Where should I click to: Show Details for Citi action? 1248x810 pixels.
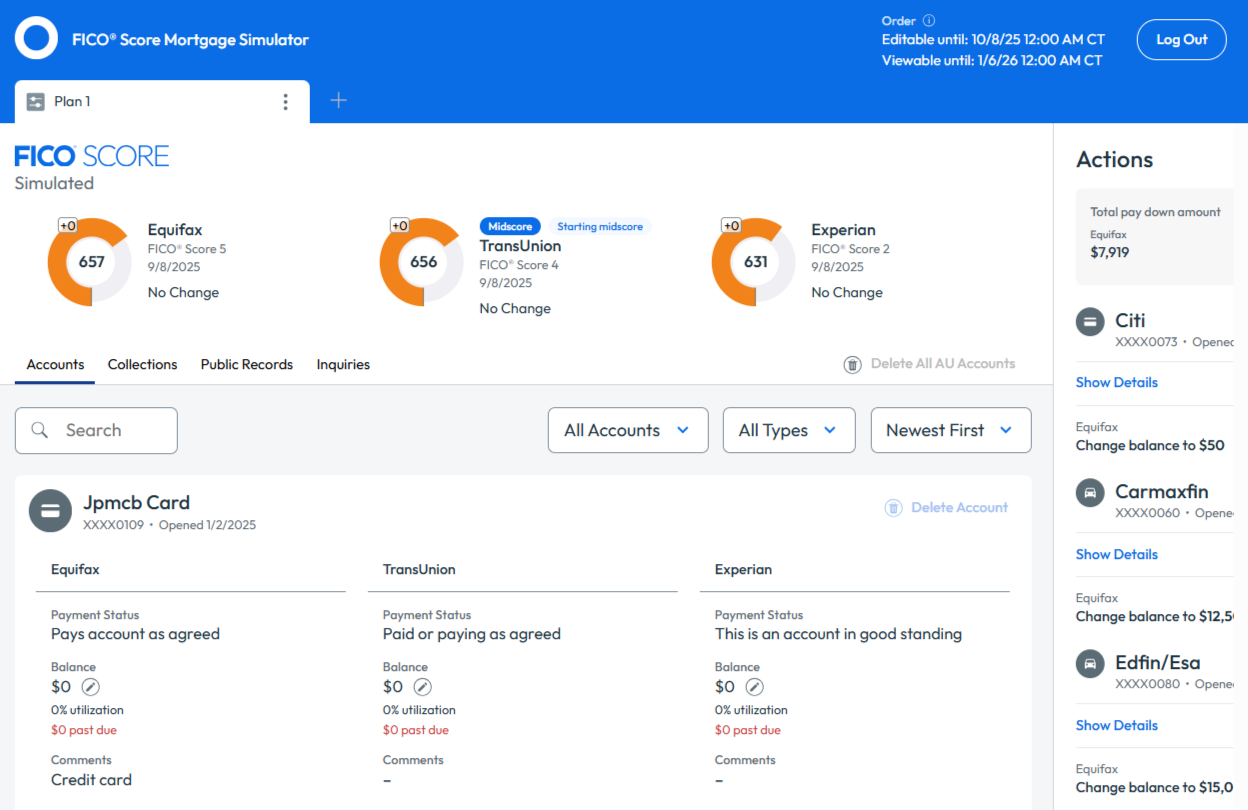1117,383
